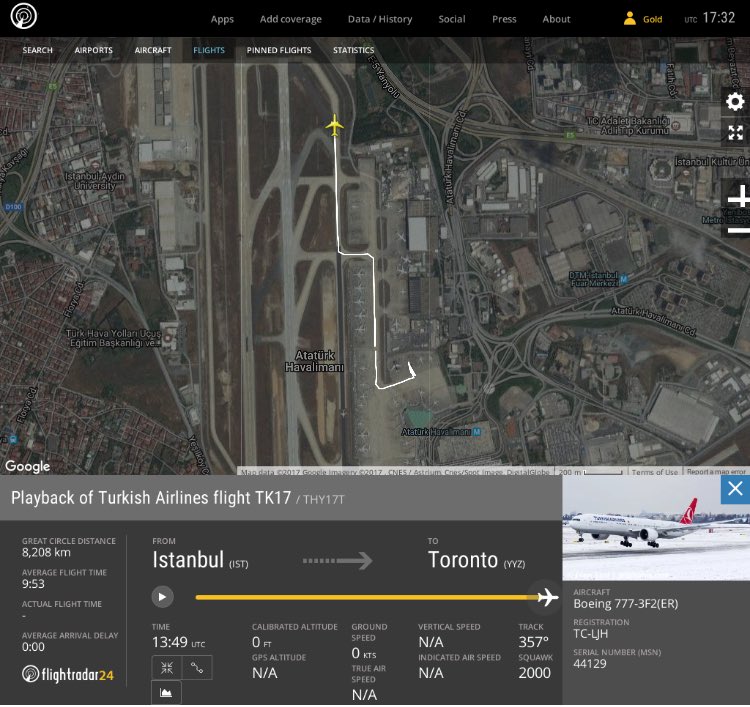Screen dimensions: 750x707
Task: Enter fullscreen map view
Action: [735, 133]
